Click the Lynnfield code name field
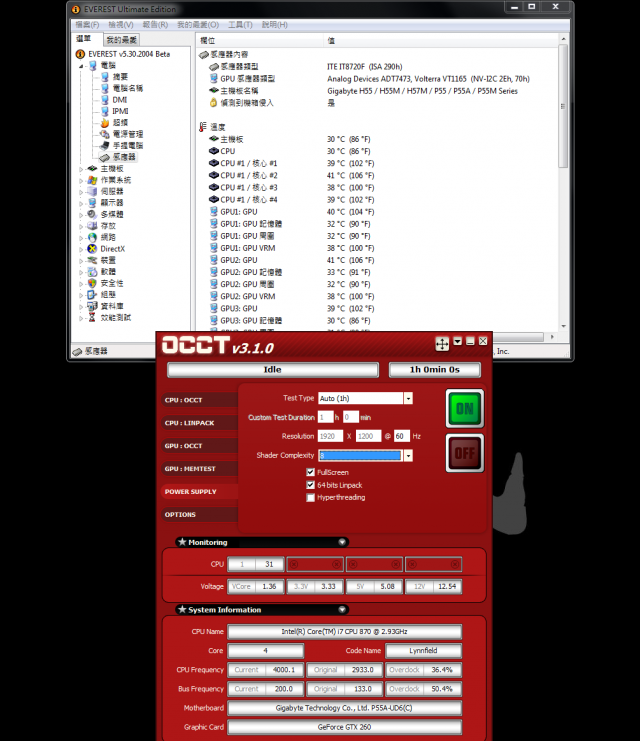Viewport: 640px width, 742px height. (424, 651)
